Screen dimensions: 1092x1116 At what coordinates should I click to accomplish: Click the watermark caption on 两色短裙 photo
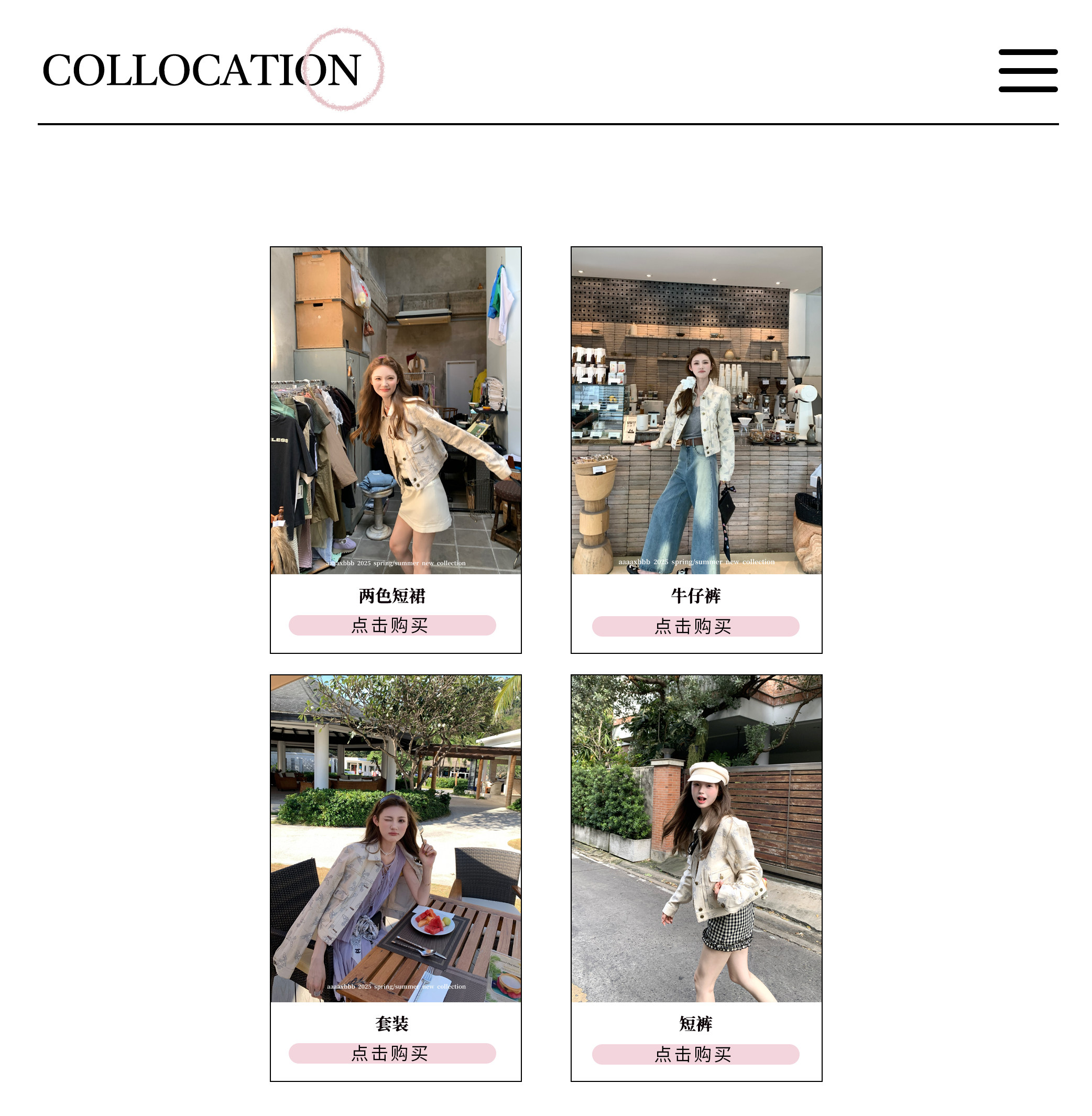pos(396,563)
